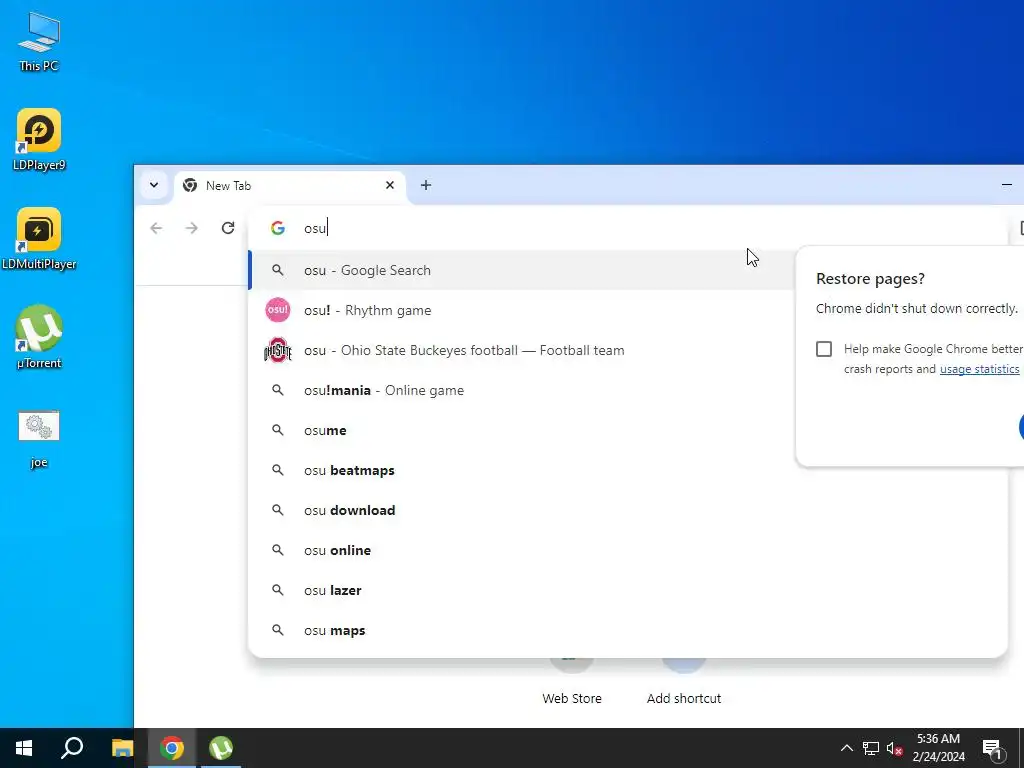Close the New Tab tab
Screen dimensions: 1024x768
click(390, 185)
